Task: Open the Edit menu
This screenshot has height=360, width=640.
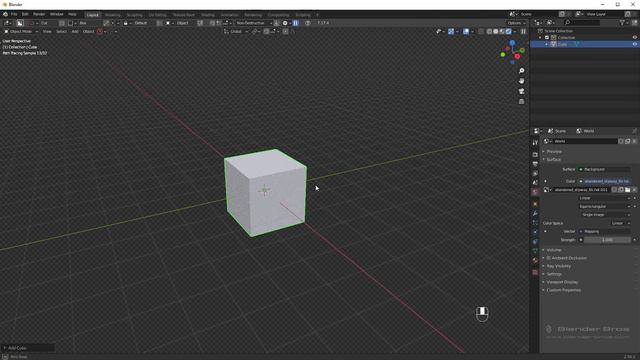Action: click(x=25, y=14)
